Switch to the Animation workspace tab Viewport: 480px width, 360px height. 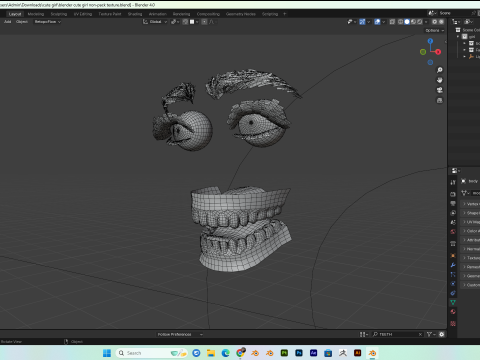click(157, 14)
